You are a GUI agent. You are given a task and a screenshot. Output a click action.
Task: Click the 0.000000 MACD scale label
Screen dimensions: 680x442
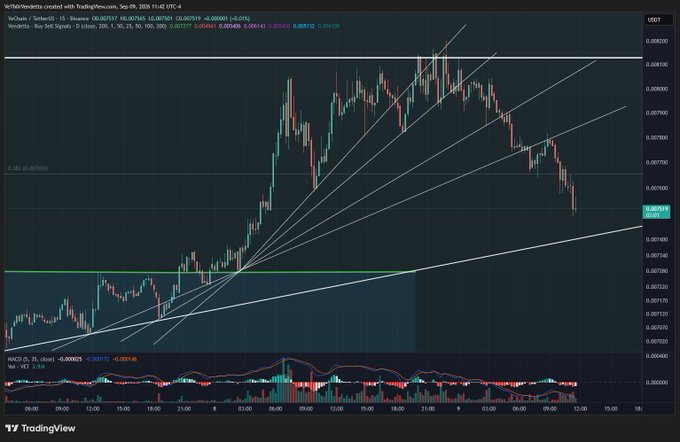(x=657, y=383)
